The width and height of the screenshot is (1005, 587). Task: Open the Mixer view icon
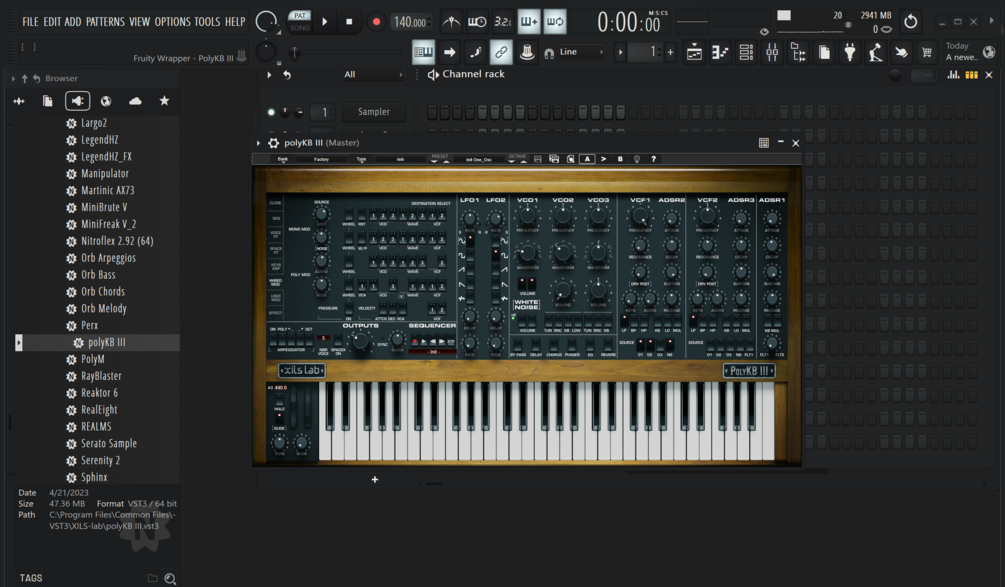(772, 53)
